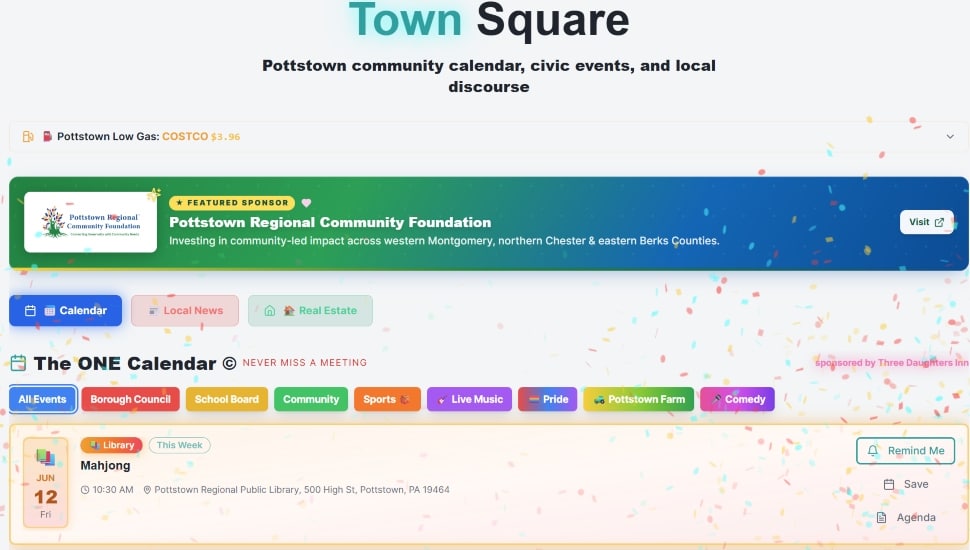Image resolution: width=970 pixels, height=550 pixels.
Task: Click the calendar icon on Calendar tab
Action: [x=30, y=311]
